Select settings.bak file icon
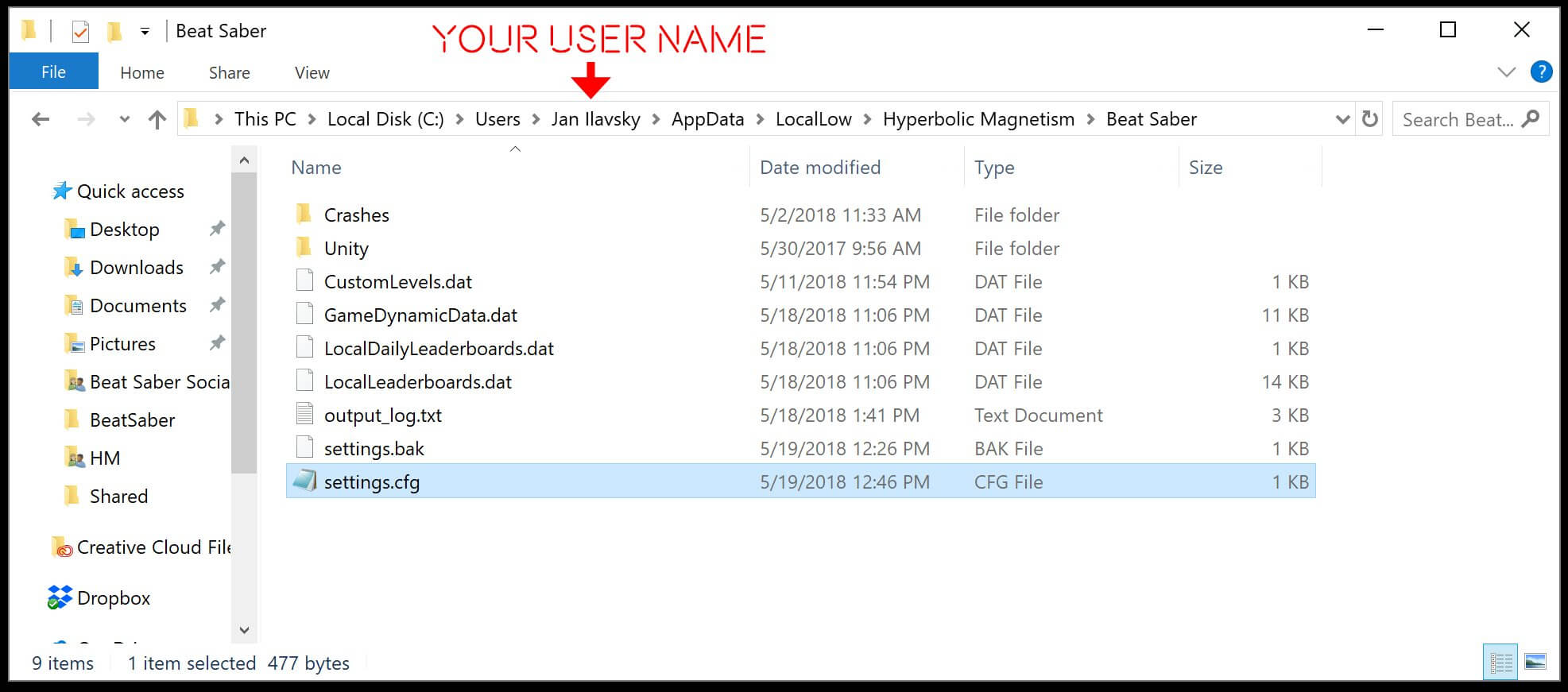The height and width of the screenshot is (692, 1568). [304, 447]
